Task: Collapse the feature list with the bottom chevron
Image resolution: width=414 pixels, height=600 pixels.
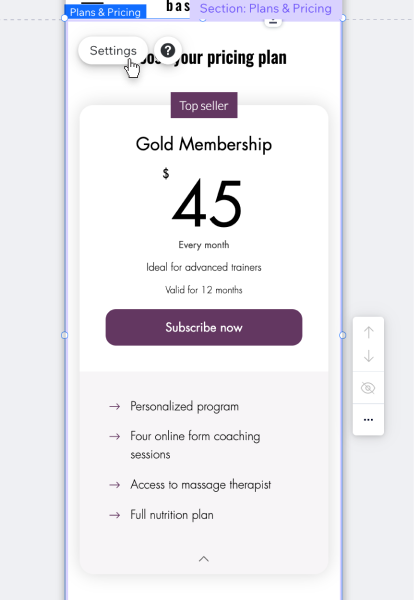Action: click(204, 559)
